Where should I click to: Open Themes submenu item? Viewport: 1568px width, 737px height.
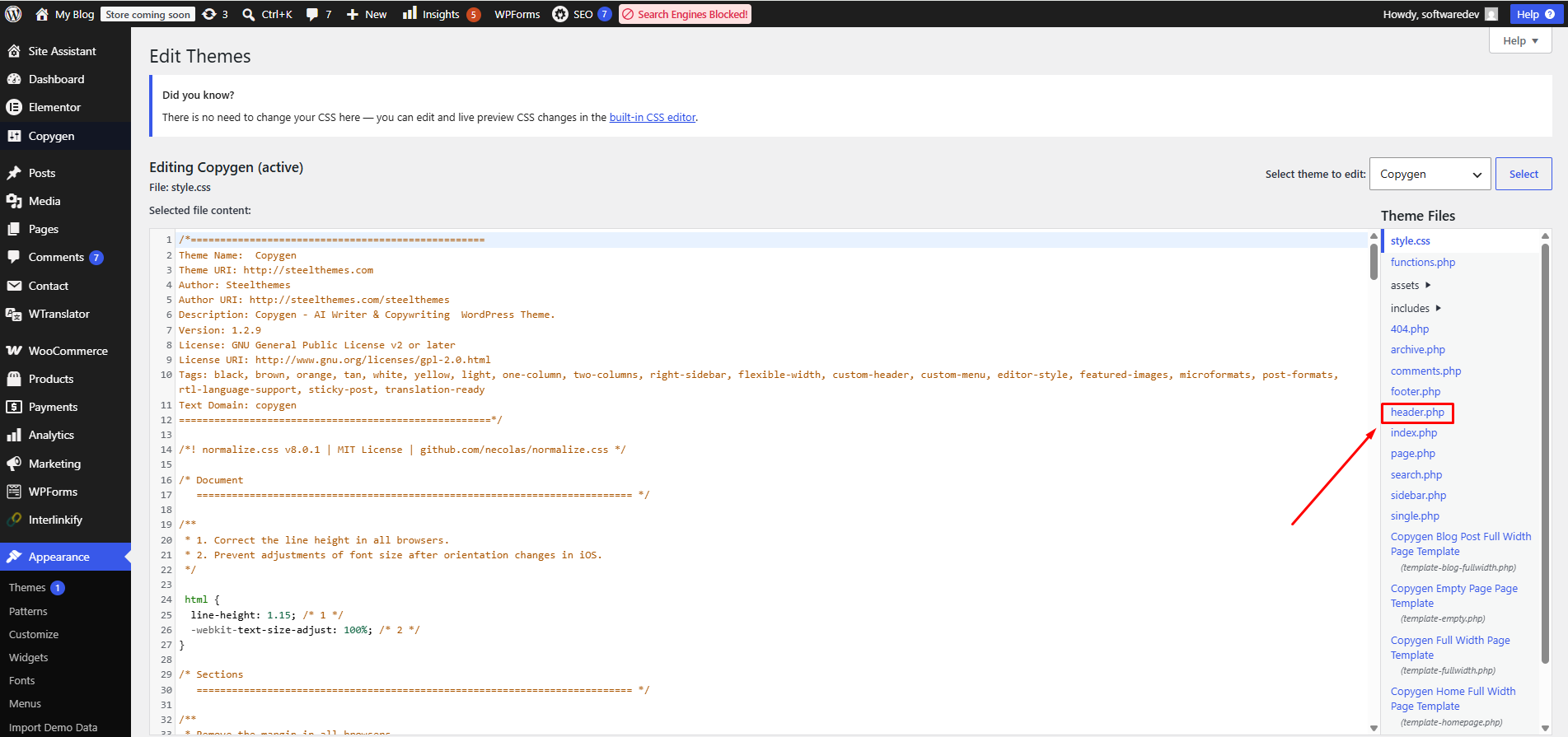tap(27, 587)
